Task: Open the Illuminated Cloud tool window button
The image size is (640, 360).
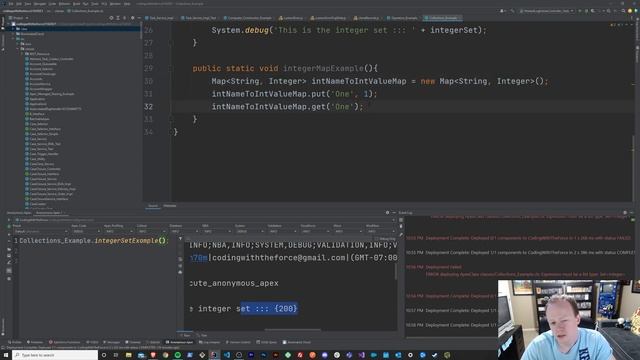Action: coord(296,342)
